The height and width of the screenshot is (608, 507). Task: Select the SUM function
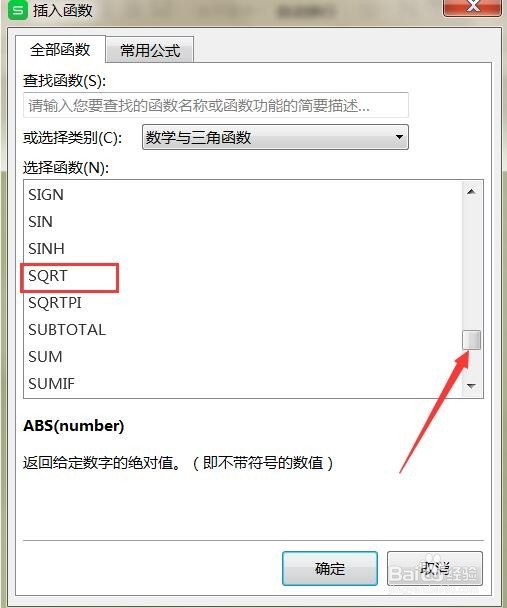243,357
